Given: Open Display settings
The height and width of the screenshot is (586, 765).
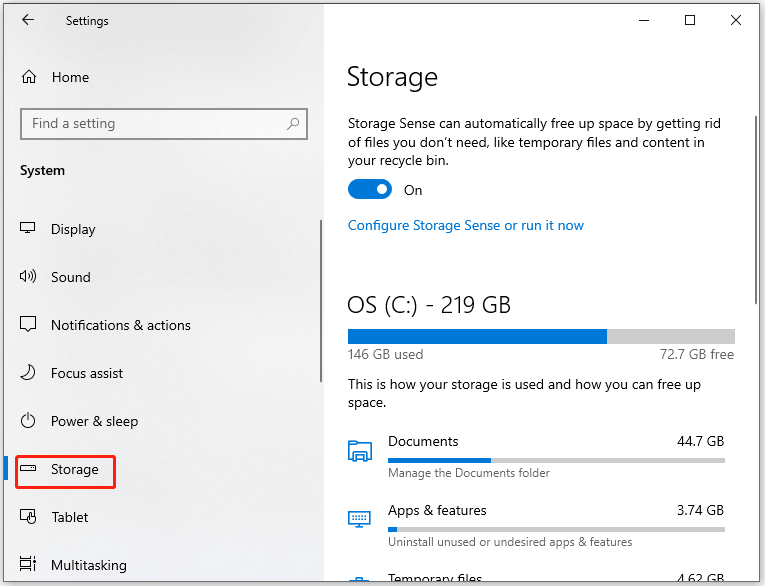Looking at the screenshot, I should click(73, 229).
